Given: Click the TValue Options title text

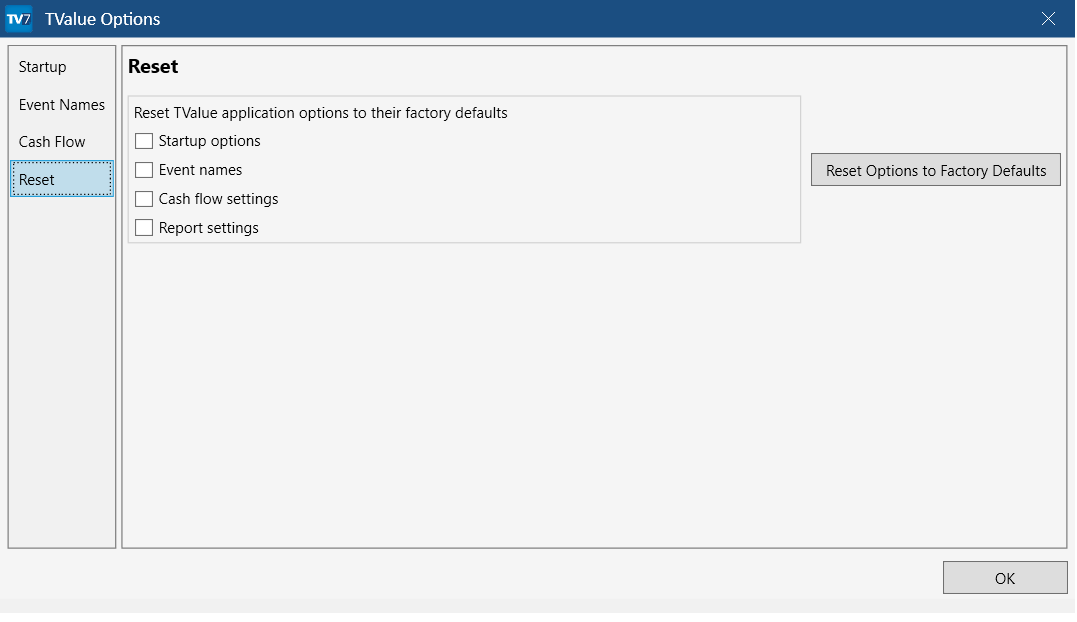Looking at the screenshot, I should tap(102, 19).
